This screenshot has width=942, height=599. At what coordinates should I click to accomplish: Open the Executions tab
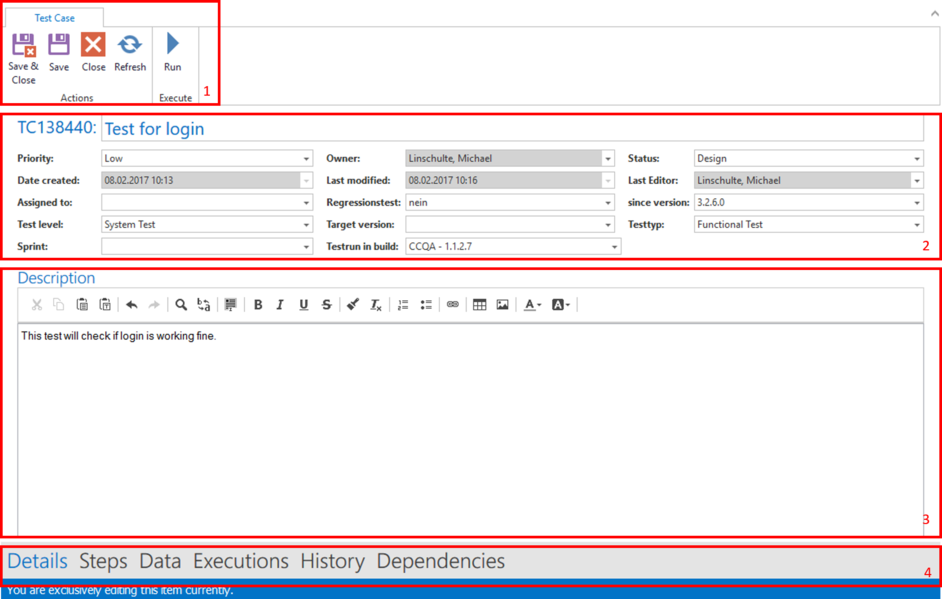240,562
